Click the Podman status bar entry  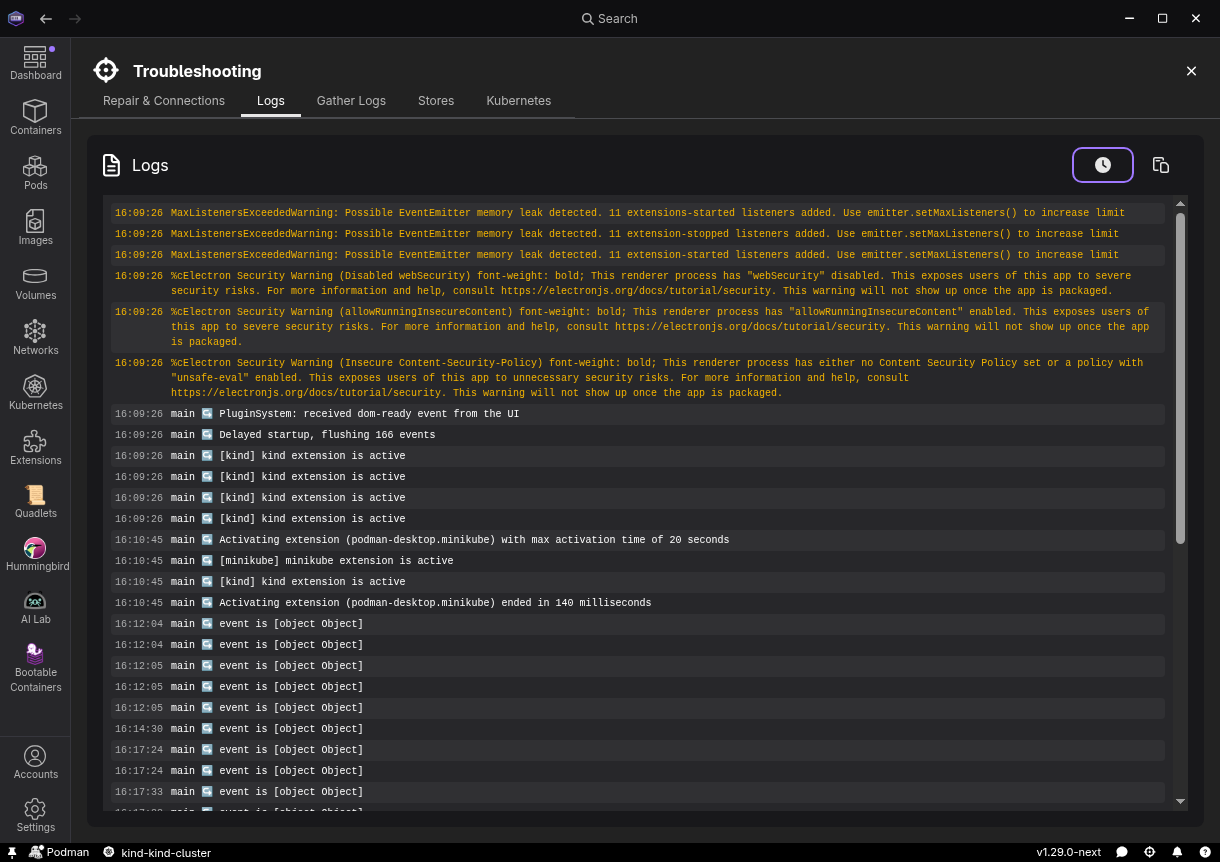60,853
